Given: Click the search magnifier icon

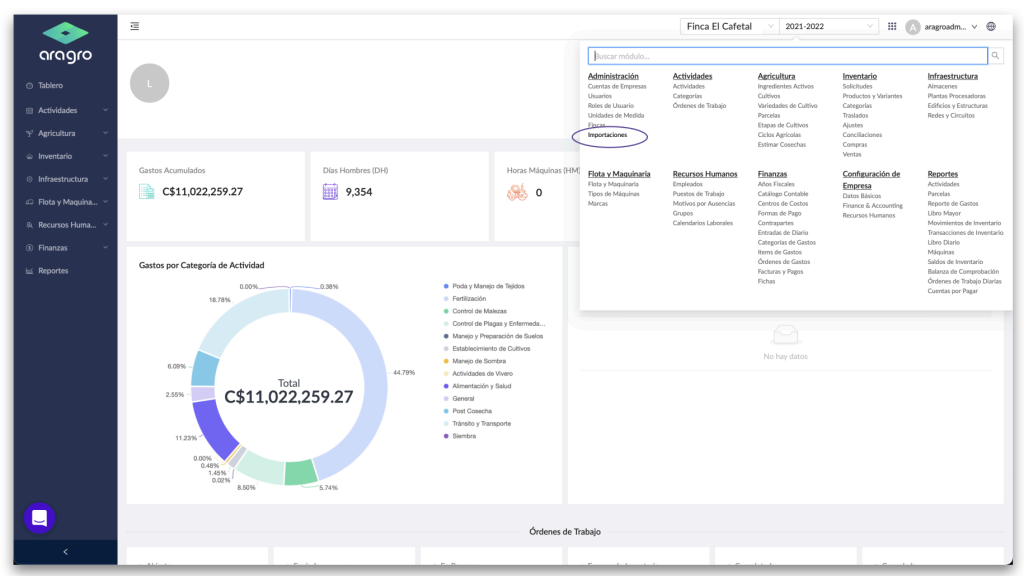Looking at the screenshot, I should coord(995,56).
